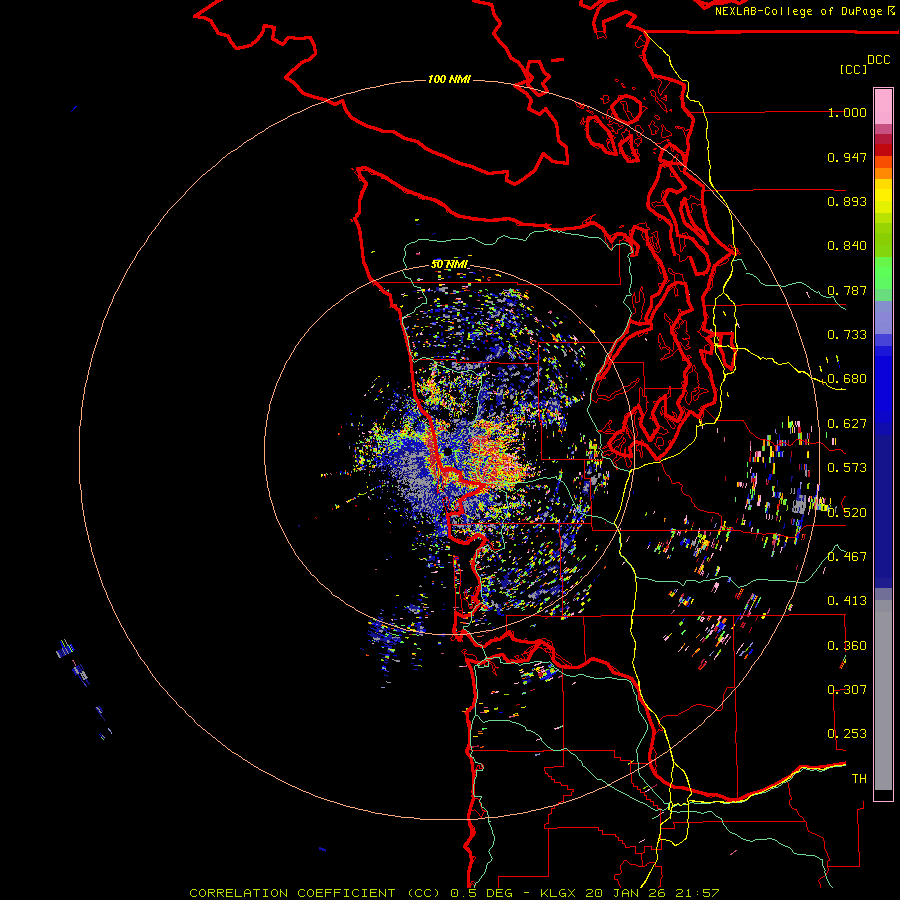The height and width of the screenshot is (900, 900).
Task: Click the 0.467 scale value
Action: 847,557
